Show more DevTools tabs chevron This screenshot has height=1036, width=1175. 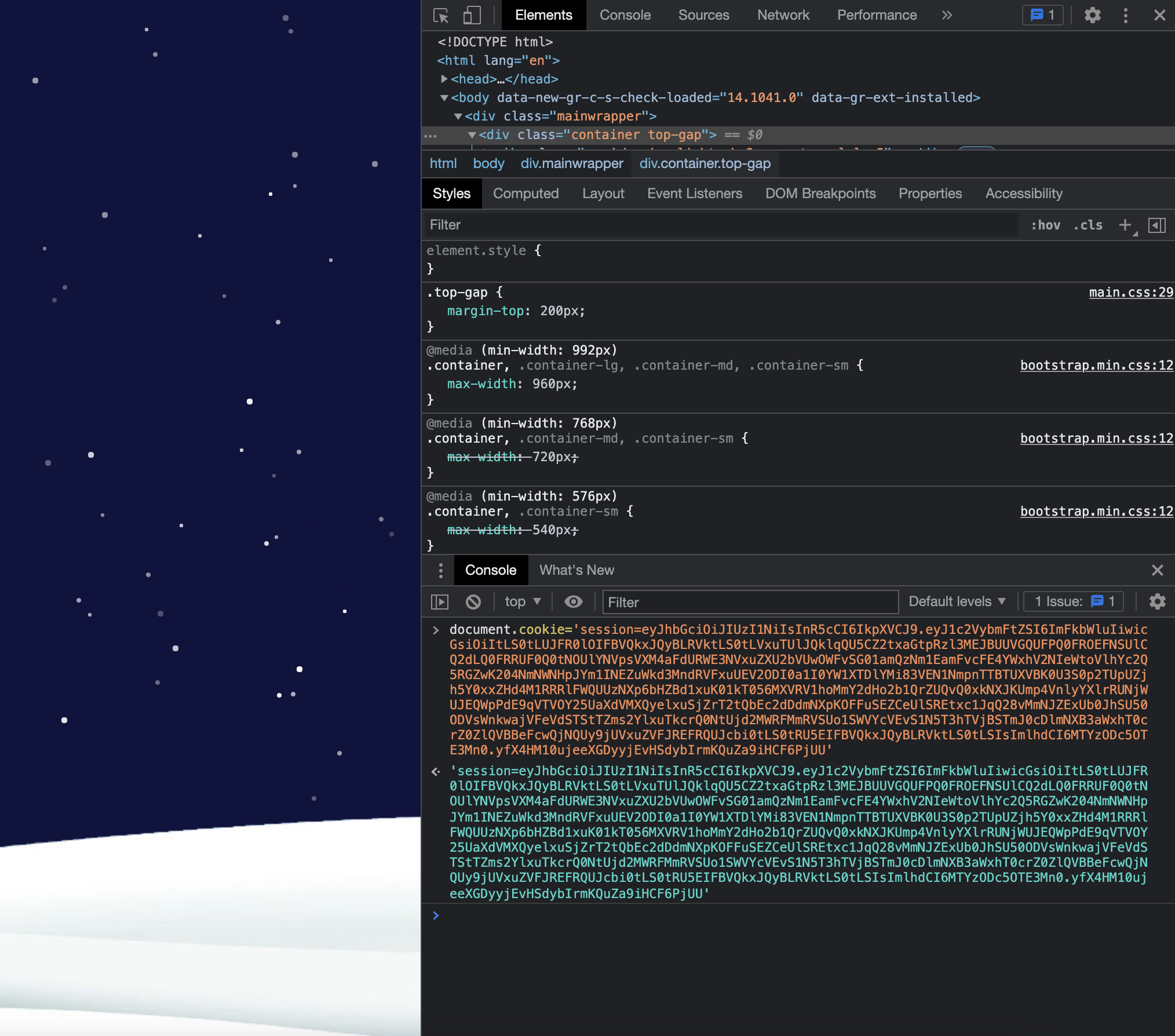click(947, 15)
